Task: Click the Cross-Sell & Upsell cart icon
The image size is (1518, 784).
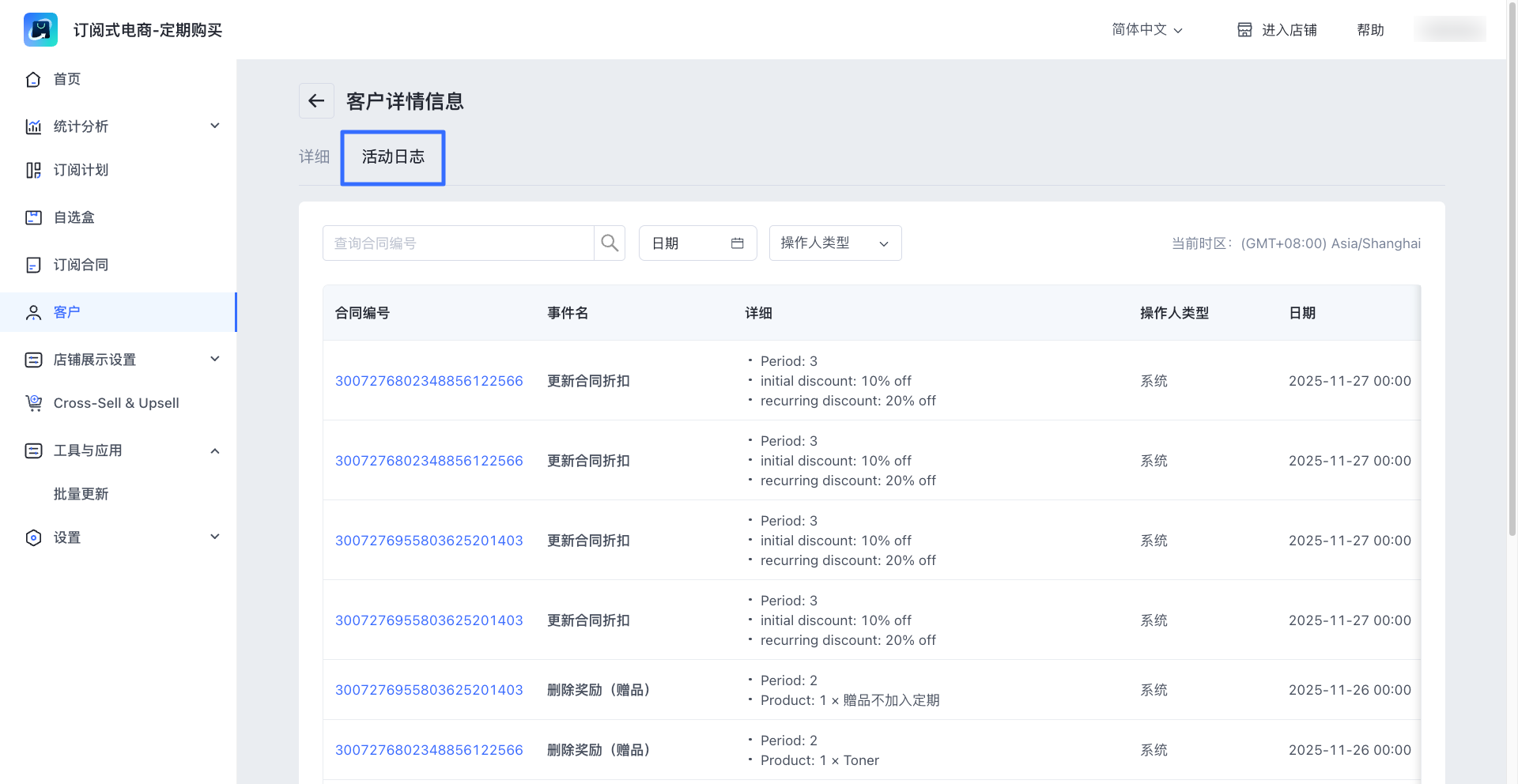Action: [x=33, y=403]
